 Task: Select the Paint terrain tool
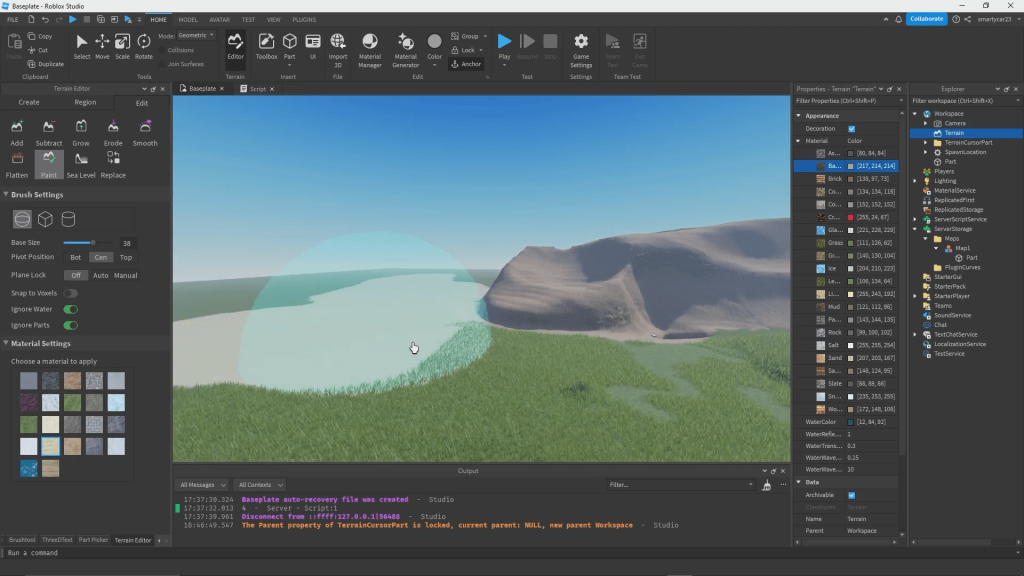coord(49,165)
